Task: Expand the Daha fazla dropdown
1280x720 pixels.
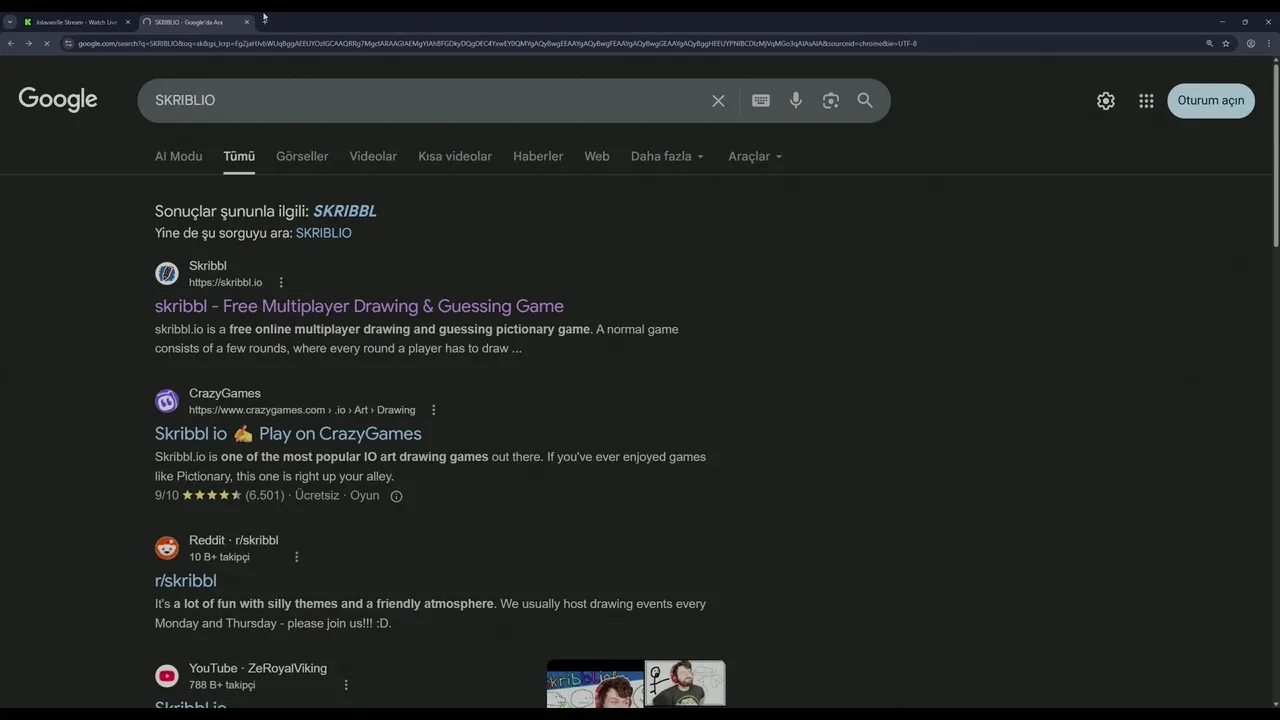Action: [x=667, y=156]
